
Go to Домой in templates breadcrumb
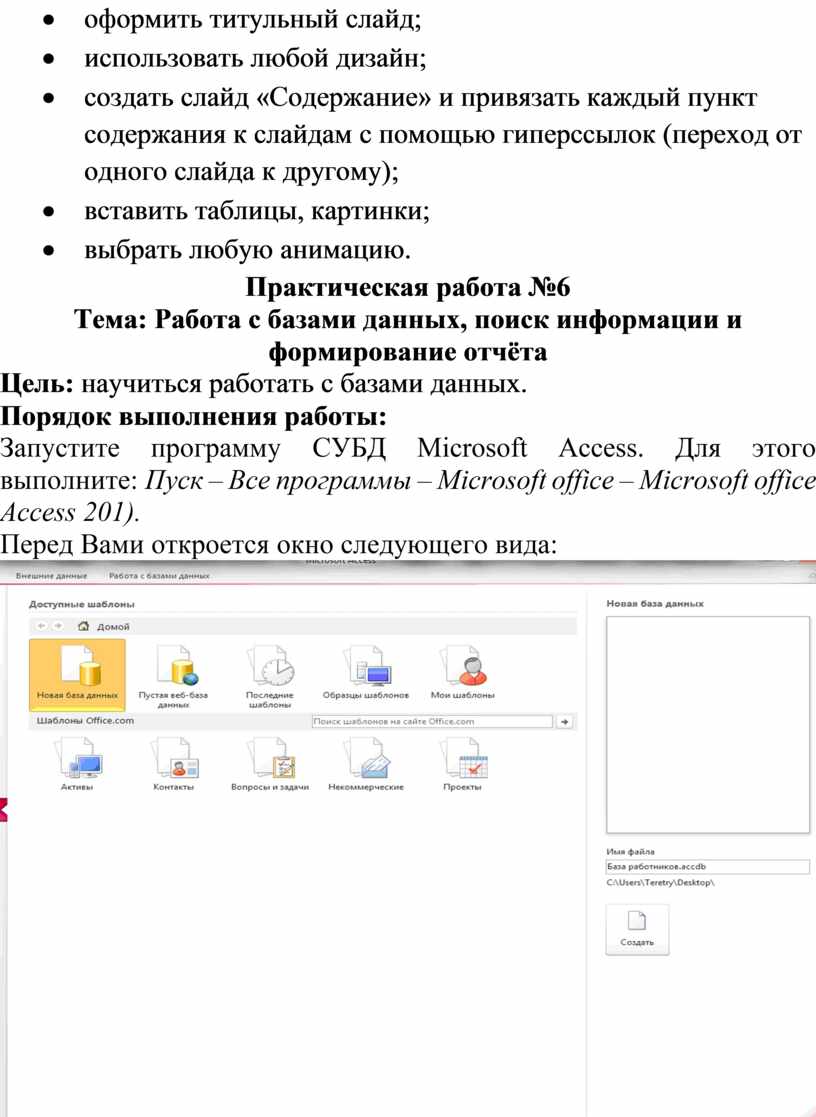pos(104,627)
